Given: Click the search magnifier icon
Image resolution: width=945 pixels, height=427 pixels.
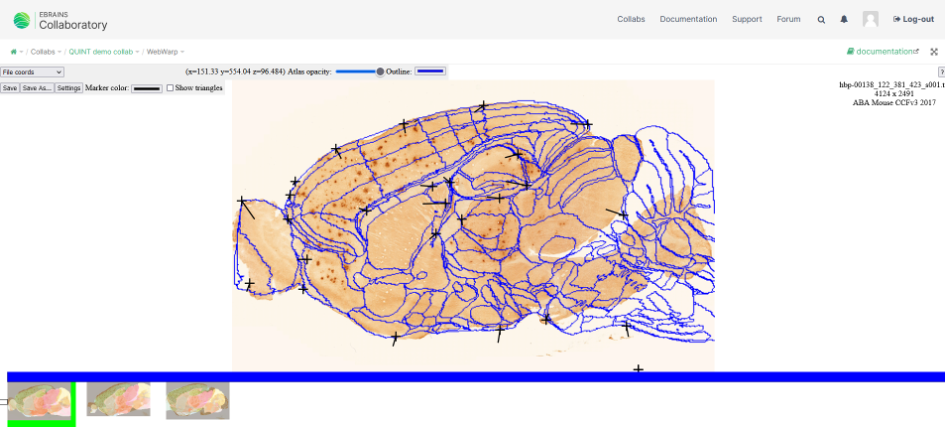Looking at the screenshot, I should tap(821, 19).
